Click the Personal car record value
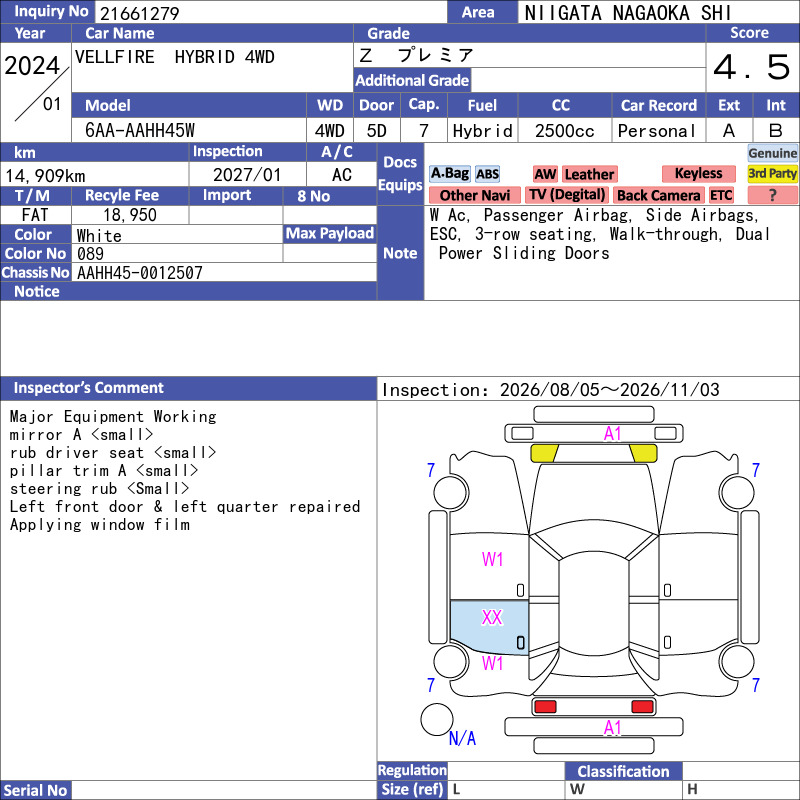 tap(656, 131)
